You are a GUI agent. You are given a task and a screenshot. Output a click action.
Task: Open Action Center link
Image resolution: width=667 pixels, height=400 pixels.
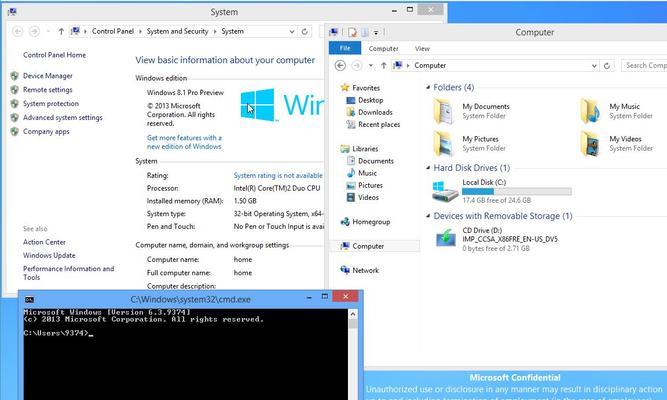click(x=44, y=242)
